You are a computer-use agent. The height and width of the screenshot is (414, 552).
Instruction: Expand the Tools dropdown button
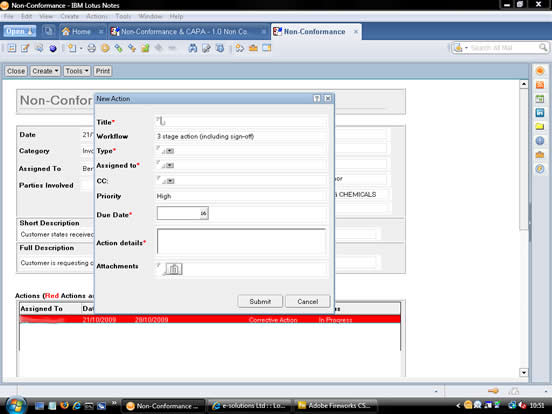coord(77,71)
